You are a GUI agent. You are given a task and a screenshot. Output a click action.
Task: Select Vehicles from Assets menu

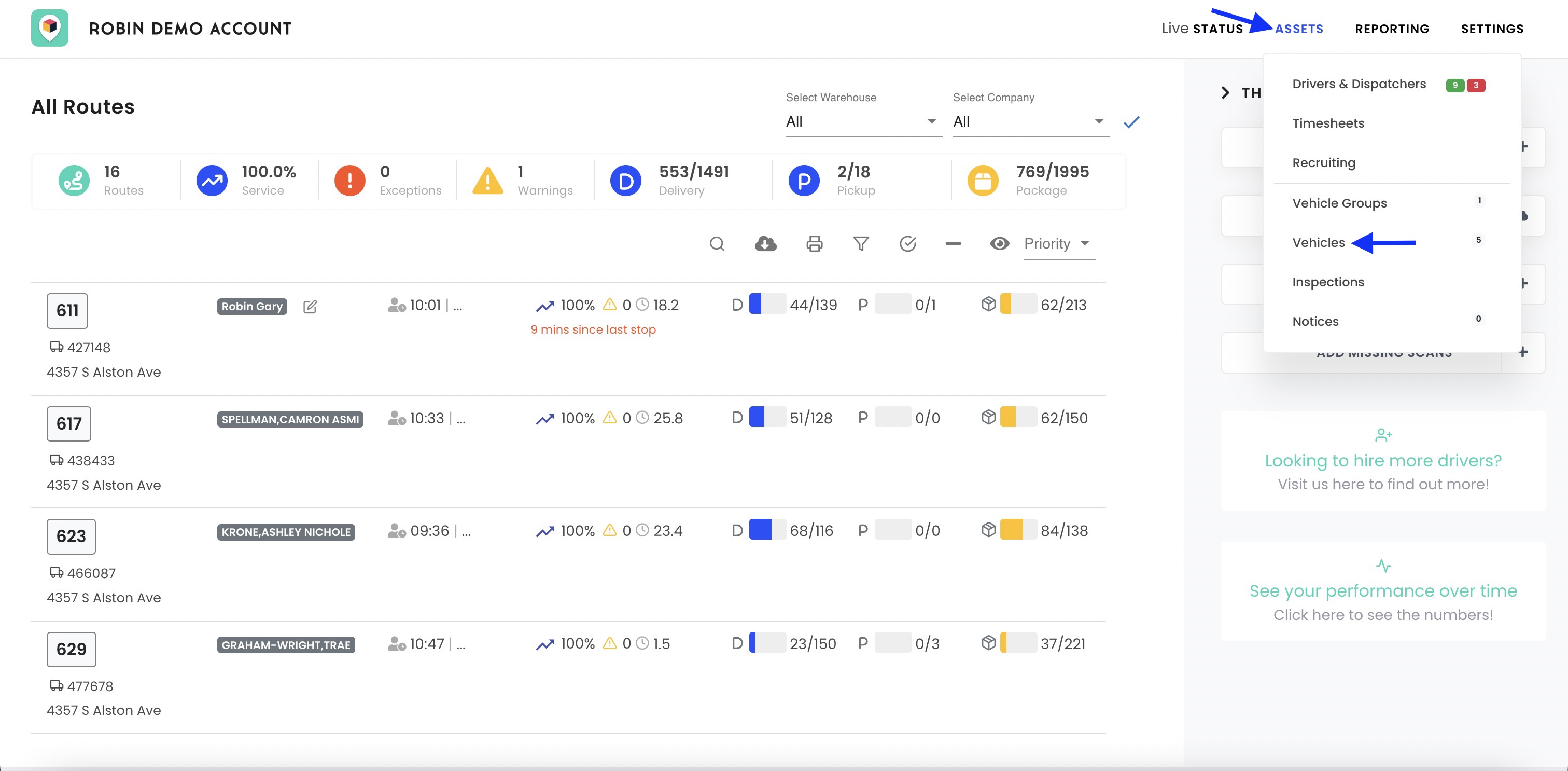(1319, 242)
